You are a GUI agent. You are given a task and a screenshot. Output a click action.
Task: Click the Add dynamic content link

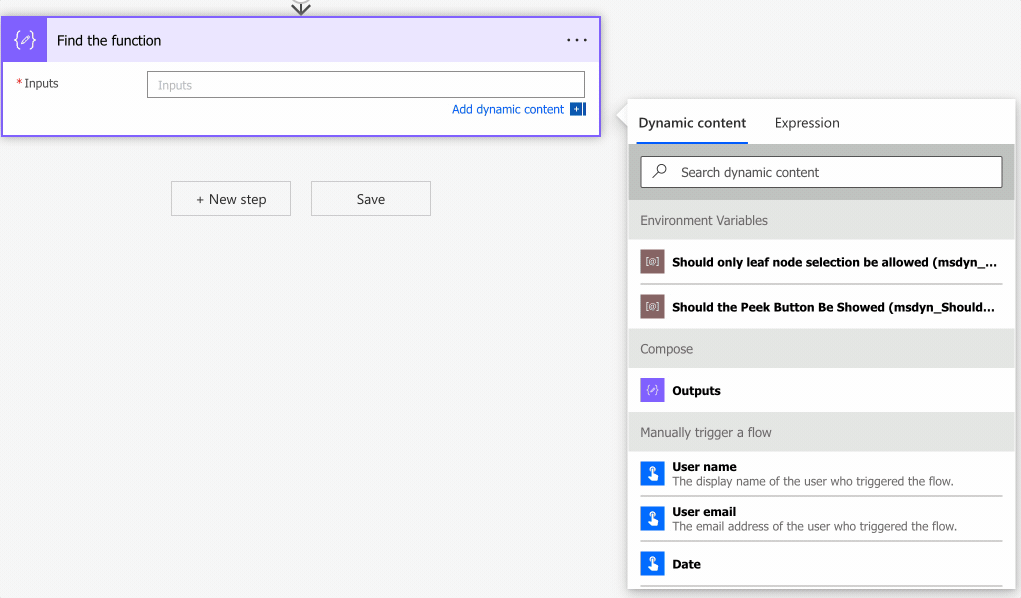click(507, 109)
